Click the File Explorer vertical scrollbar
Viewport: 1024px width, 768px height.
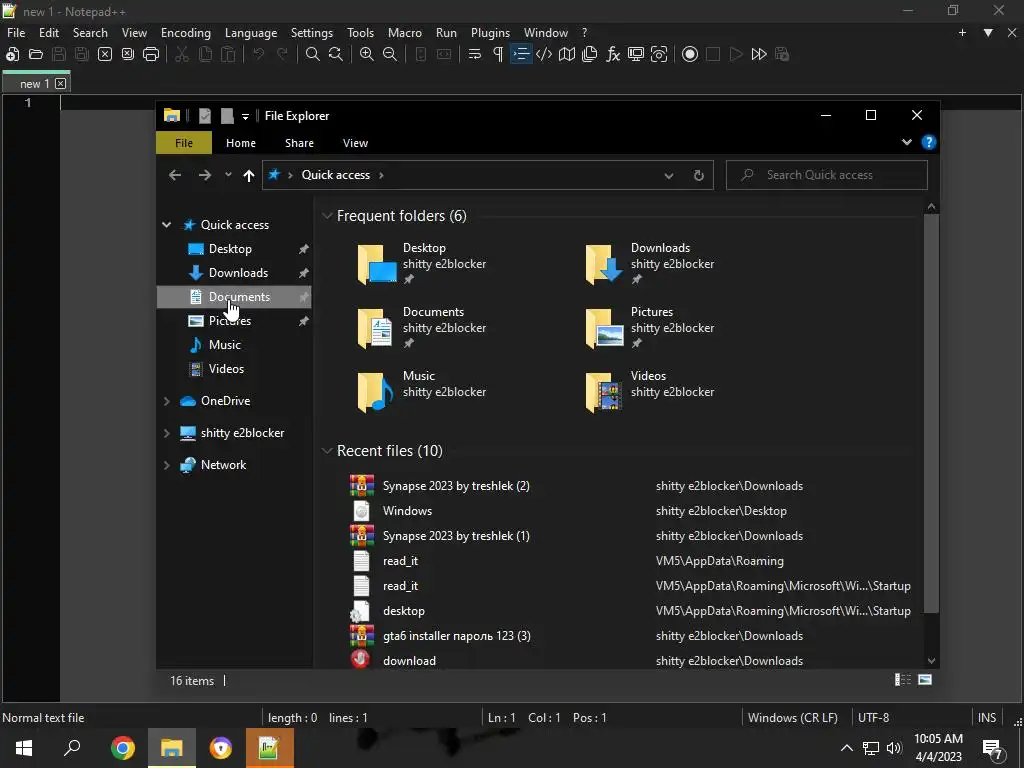coord(931,413)
